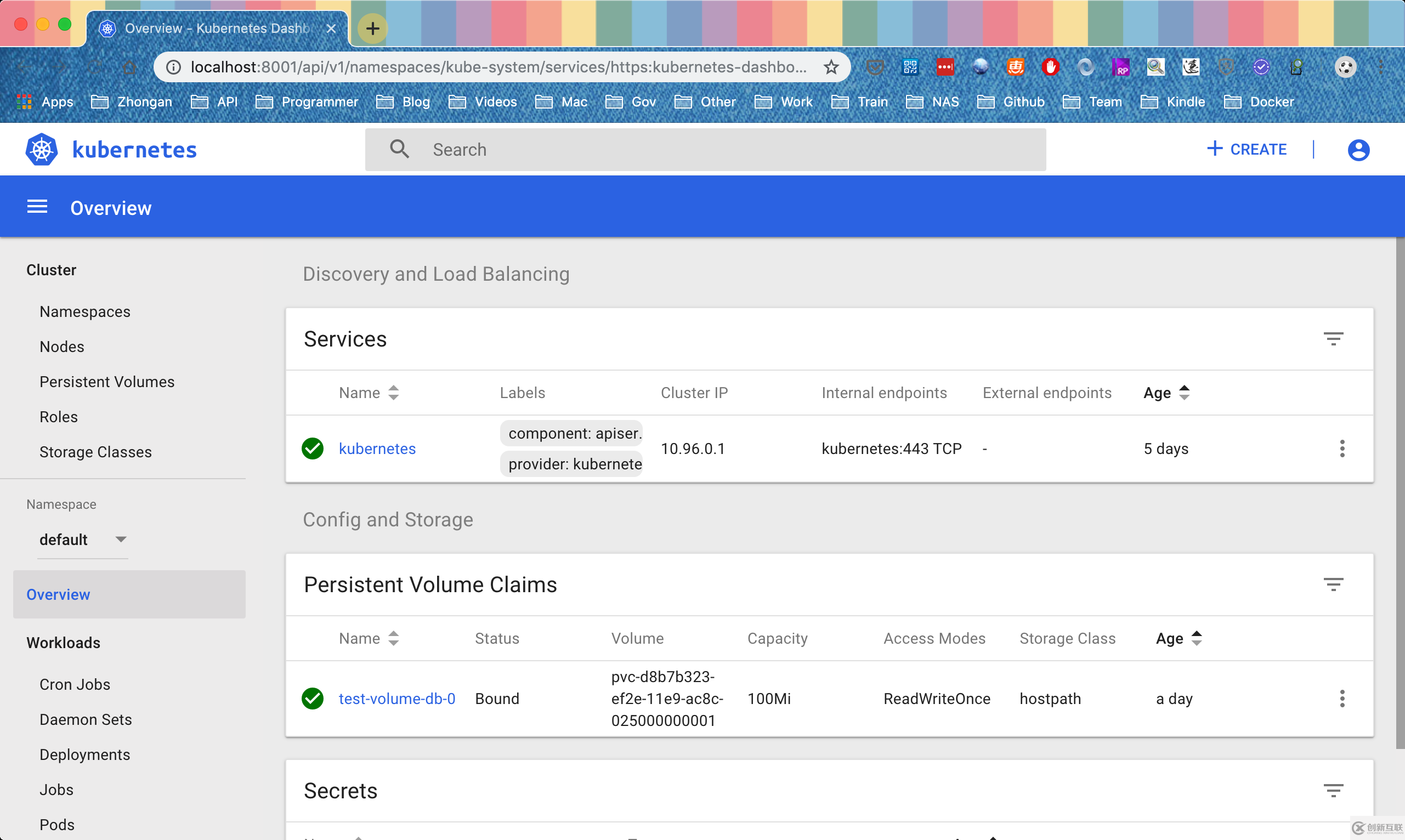Click the Overview menu item in sidebar
Image resolution: width=1405 pixels, height=840 pixels.
[x=57, y=594]
